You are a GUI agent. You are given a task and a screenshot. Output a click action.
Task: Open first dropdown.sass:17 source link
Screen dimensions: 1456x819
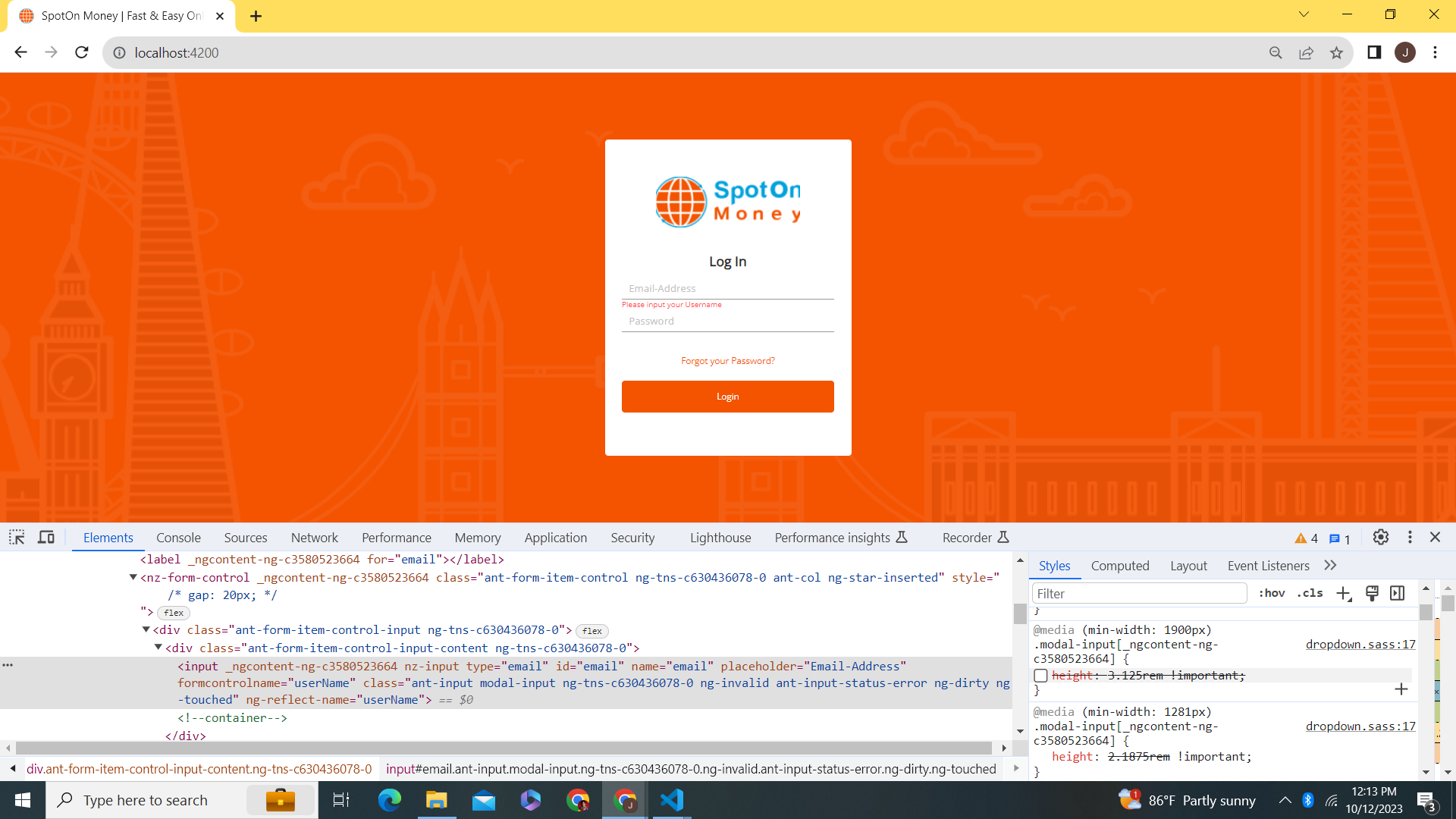pyautogui.click(x=1360, y=645)
